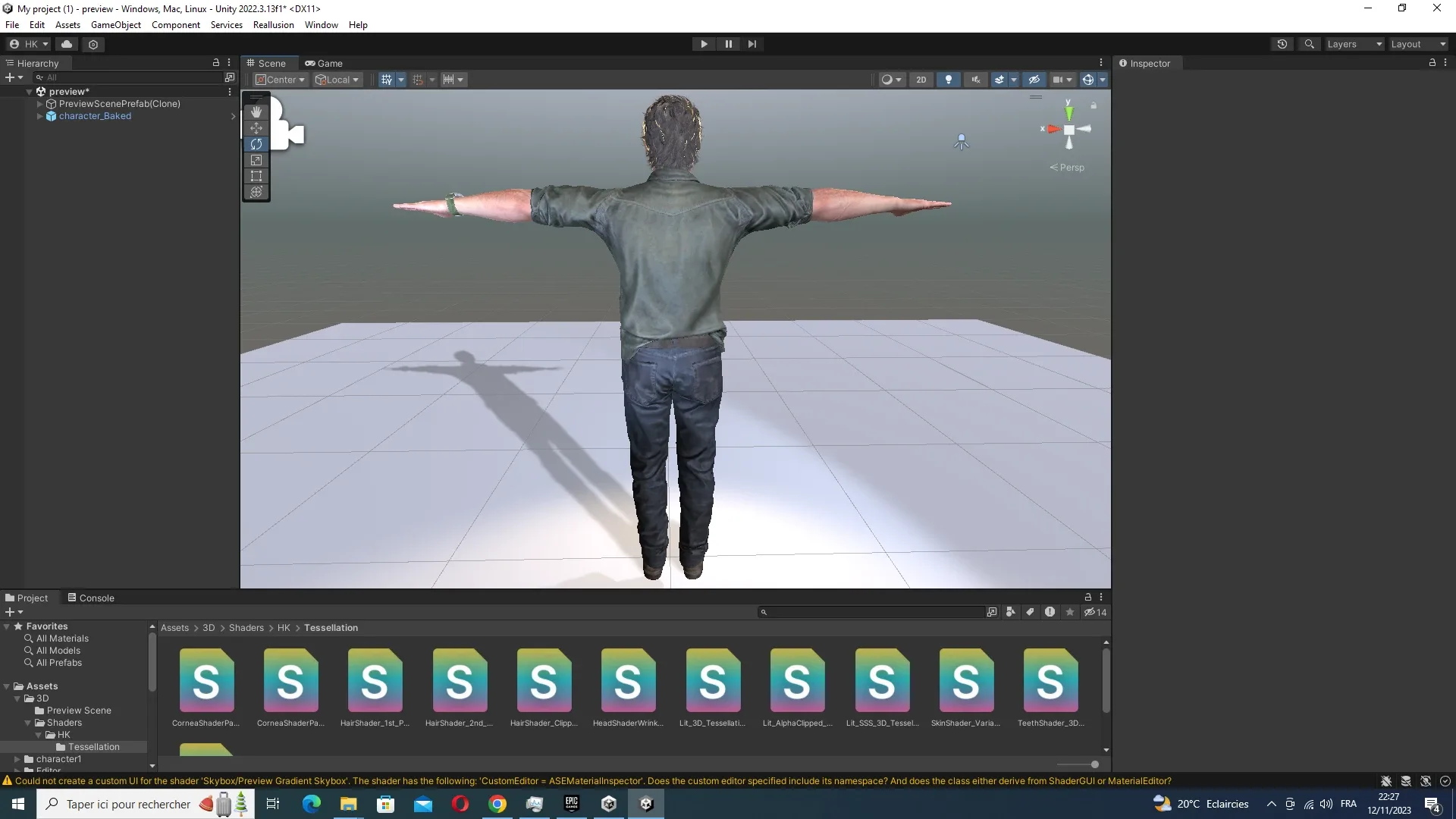Select the Preview Scene folder
Image resolution: width=1456 pixels, height=819 pixels.
tap(79, 711)
